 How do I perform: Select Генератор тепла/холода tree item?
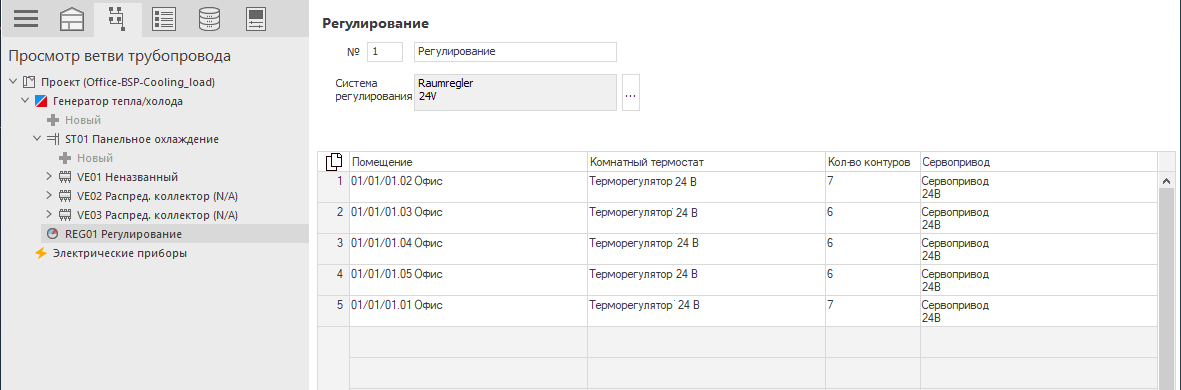118,101
